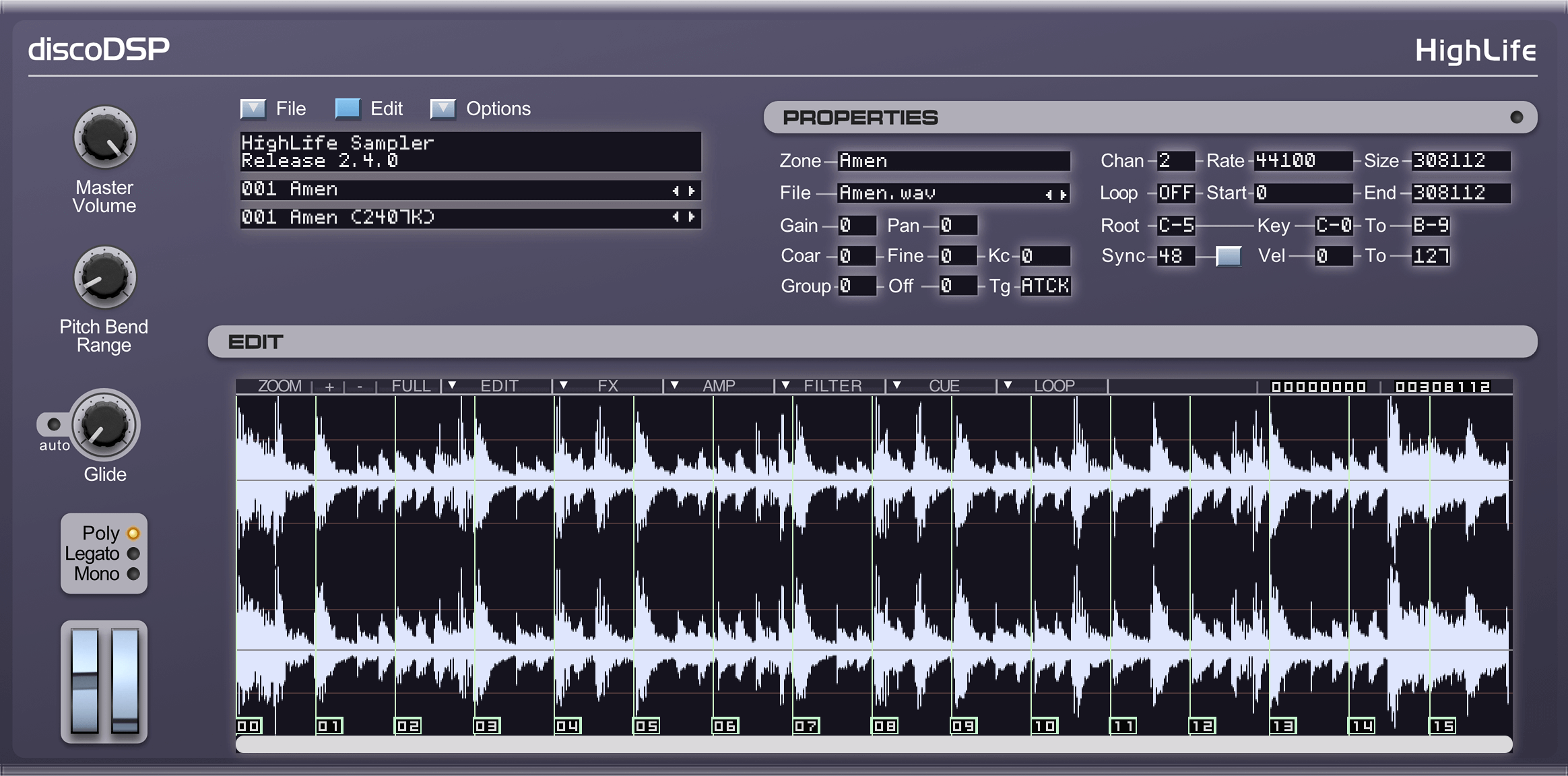1568x776 pixels.
Task: Open the LOOP dropdown in waveform toolbar
Action: pyautogui.click(x=1053, y=387)
